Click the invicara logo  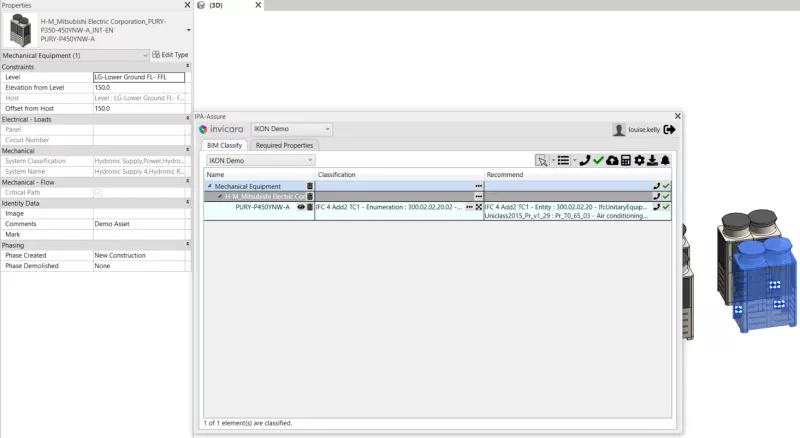[x=221, y=129]
